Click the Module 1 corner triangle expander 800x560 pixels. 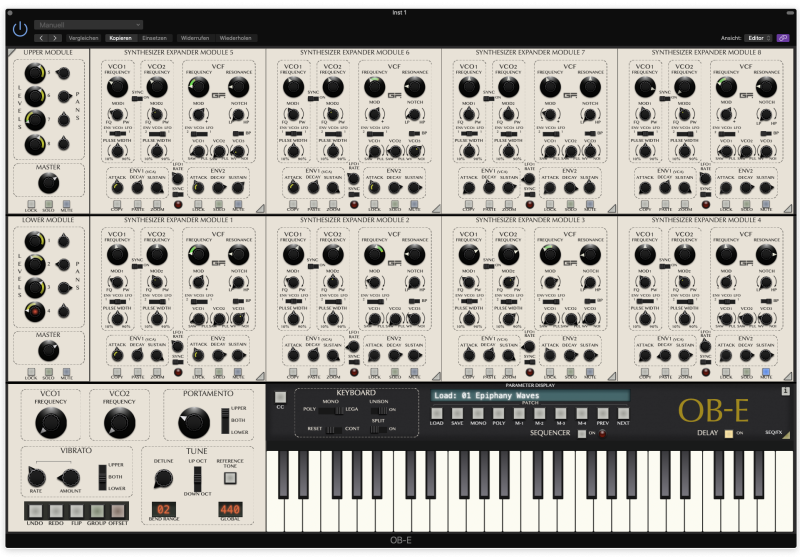[x=261, y=376]
